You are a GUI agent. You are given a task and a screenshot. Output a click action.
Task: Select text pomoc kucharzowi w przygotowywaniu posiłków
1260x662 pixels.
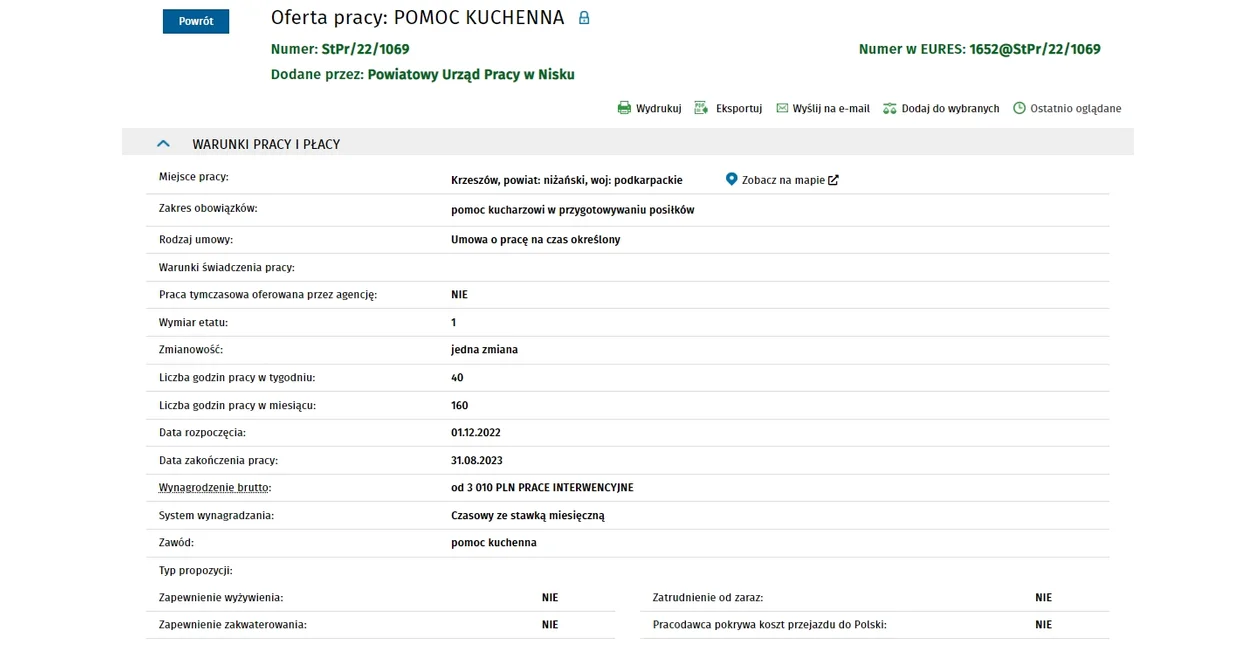(x=572, y=210)
